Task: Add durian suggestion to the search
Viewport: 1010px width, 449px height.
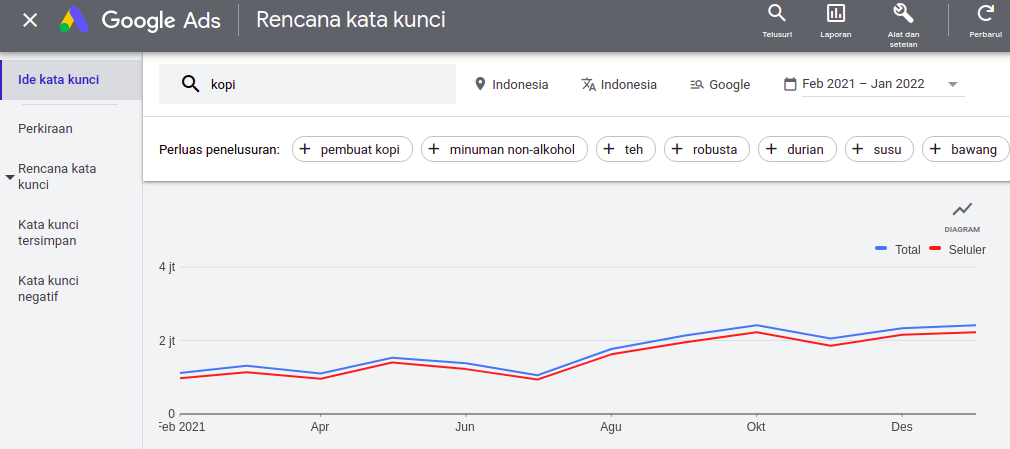Action: click(x=797, y=149)
